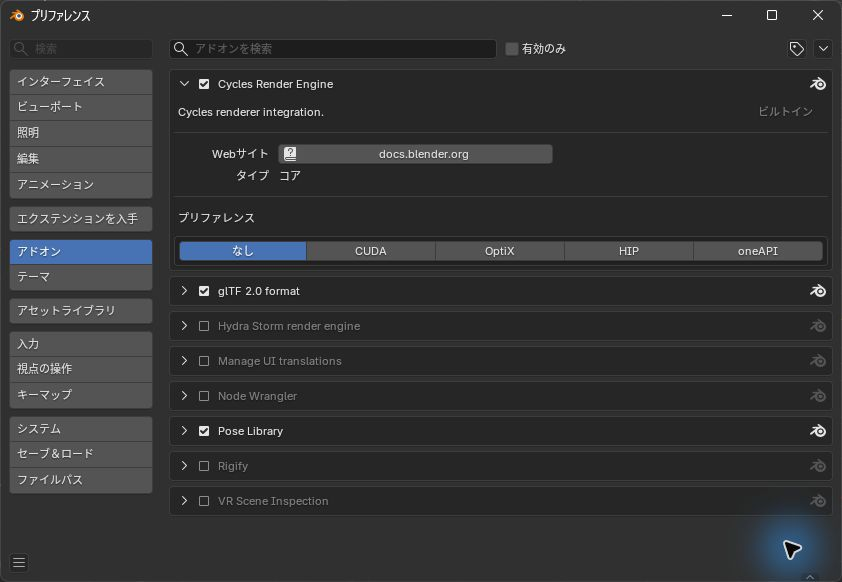Open エクステンションを入手 section
This screenshot has height=582, width=842.
click(81, 219)
